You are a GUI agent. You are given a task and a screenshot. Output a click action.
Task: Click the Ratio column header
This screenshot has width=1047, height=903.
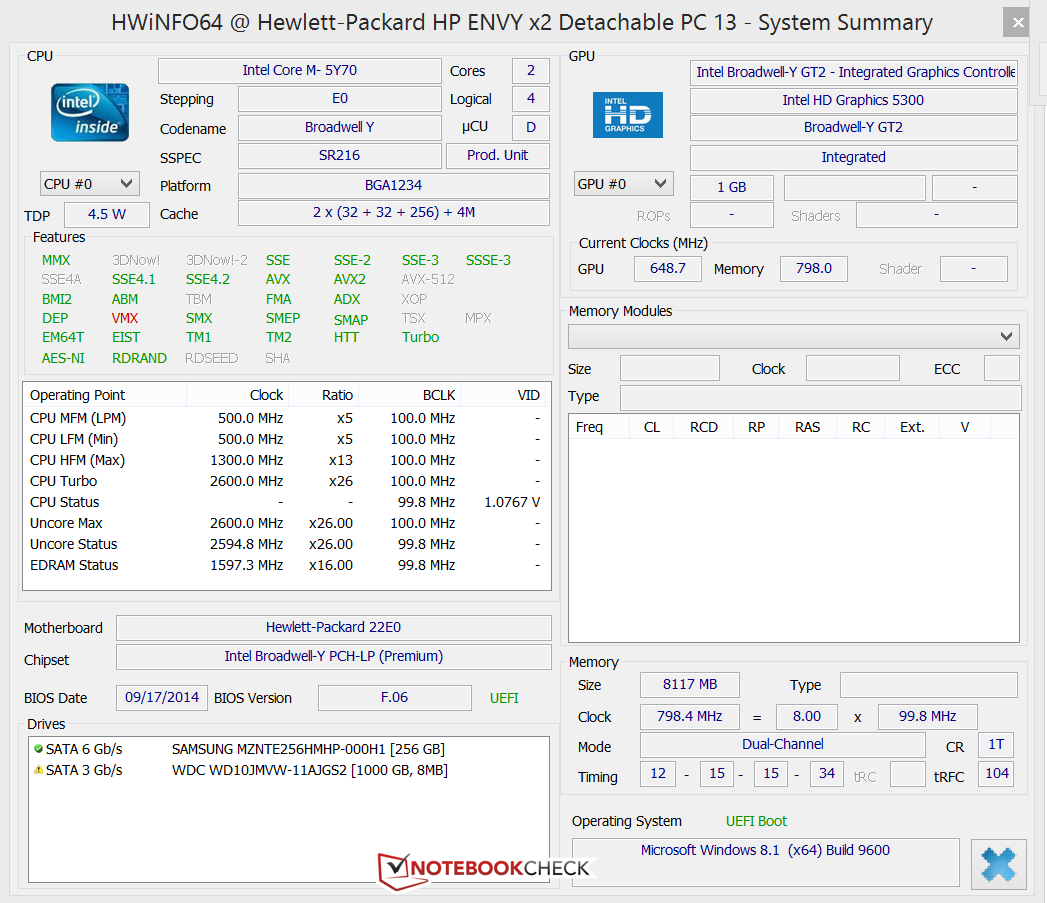coord(323,395)
